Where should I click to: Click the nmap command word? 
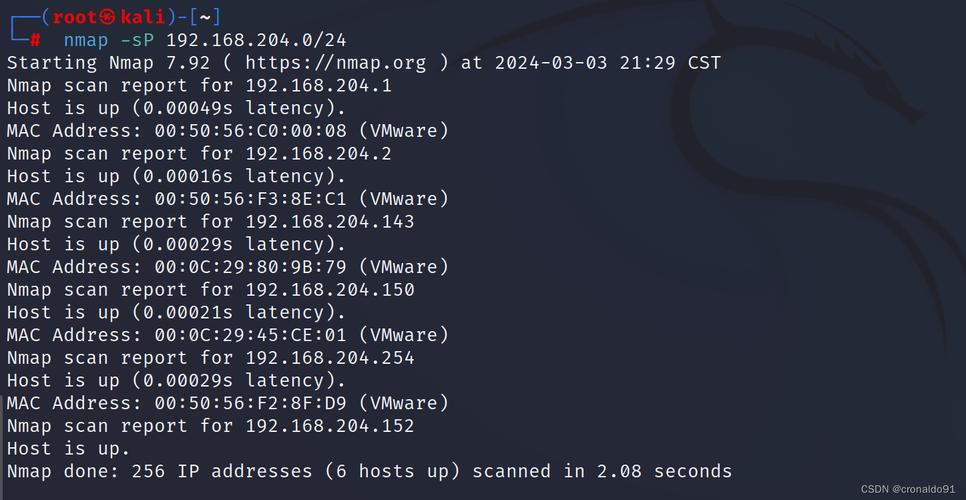pyautogui.click(x=86, y=41)
